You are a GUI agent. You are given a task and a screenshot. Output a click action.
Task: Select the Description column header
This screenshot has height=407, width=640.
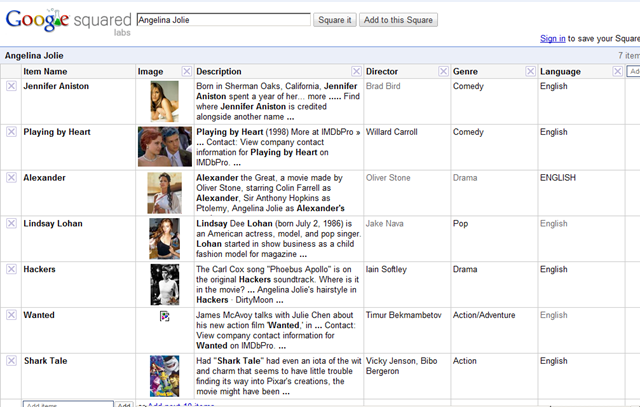(x=219, y=71)
